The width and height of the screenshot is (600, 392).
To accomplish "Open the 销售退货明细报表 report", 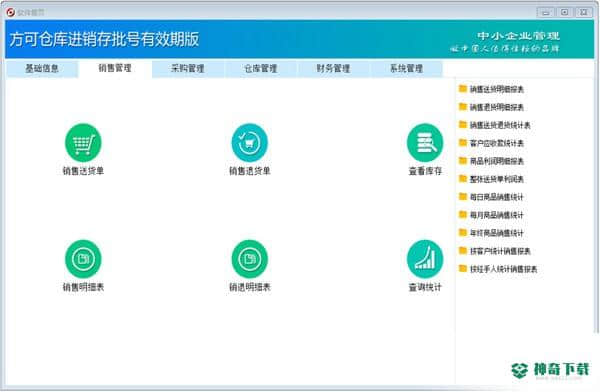I will pos(496,107).
